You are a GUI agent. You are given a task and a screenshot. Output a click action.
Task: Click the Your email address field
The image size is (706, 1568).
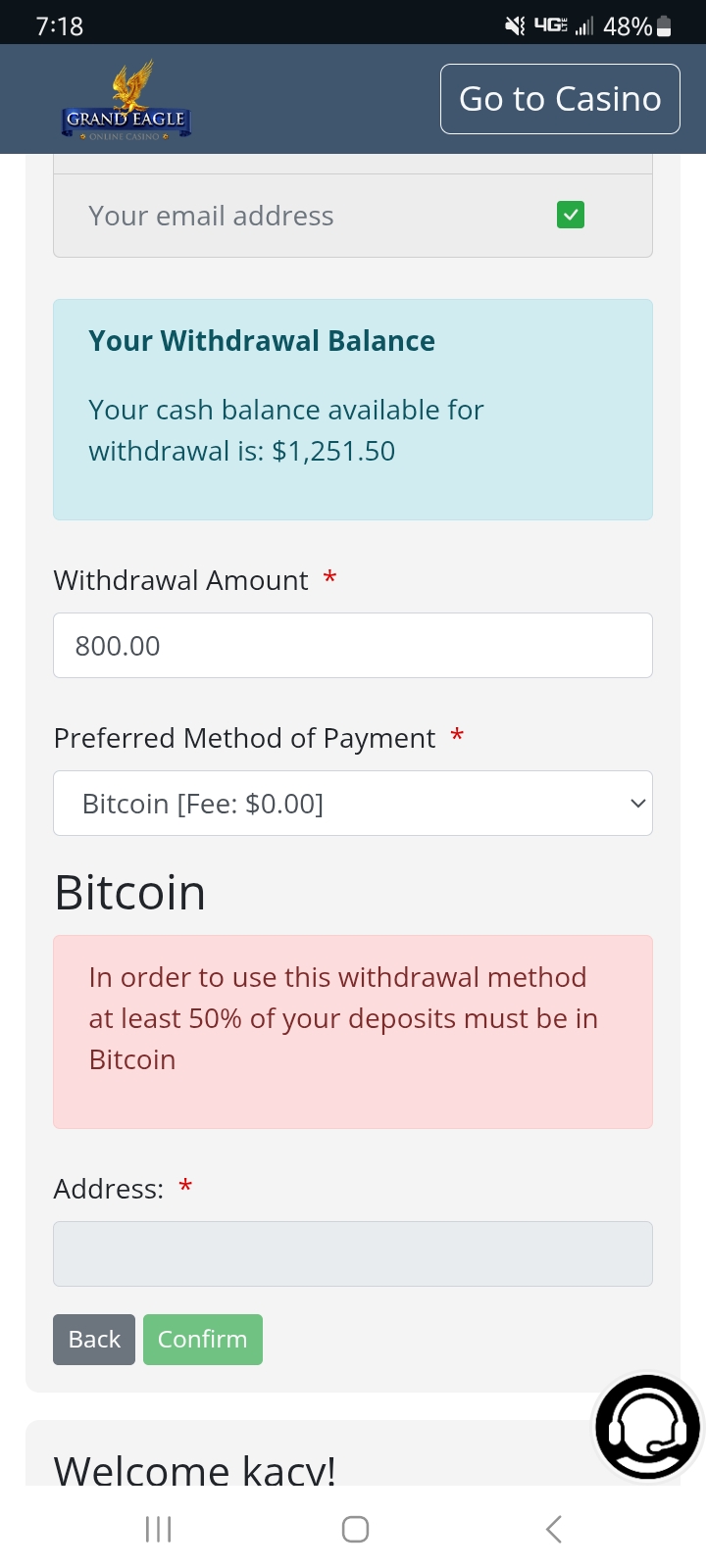coord(294,216)
